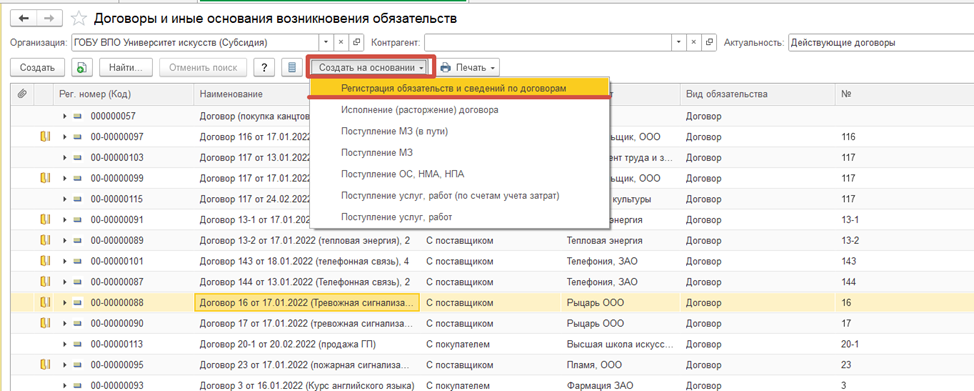Viewport: 974px width, 391px height.
Task: Open the Контрагент form with the open-form icon
Action: pyautogui.click(x=709, y=42)
